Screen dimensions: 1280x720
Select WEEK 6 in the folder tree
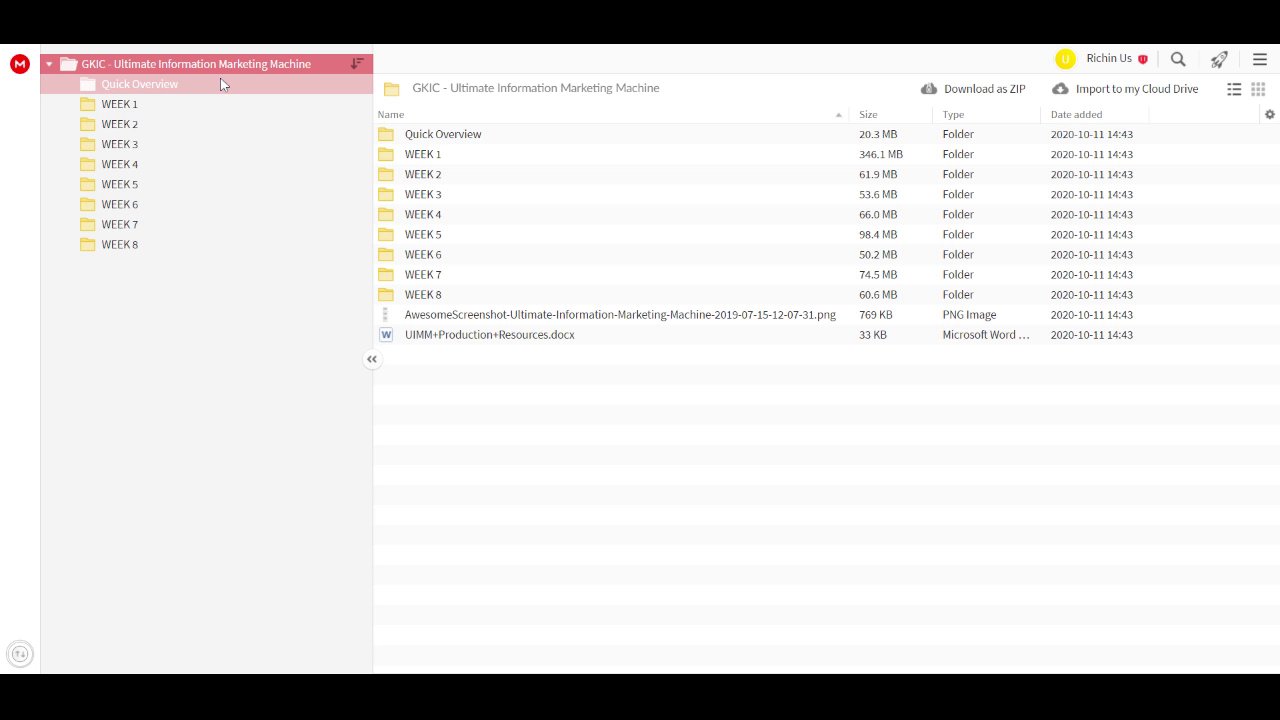[119, 204]
